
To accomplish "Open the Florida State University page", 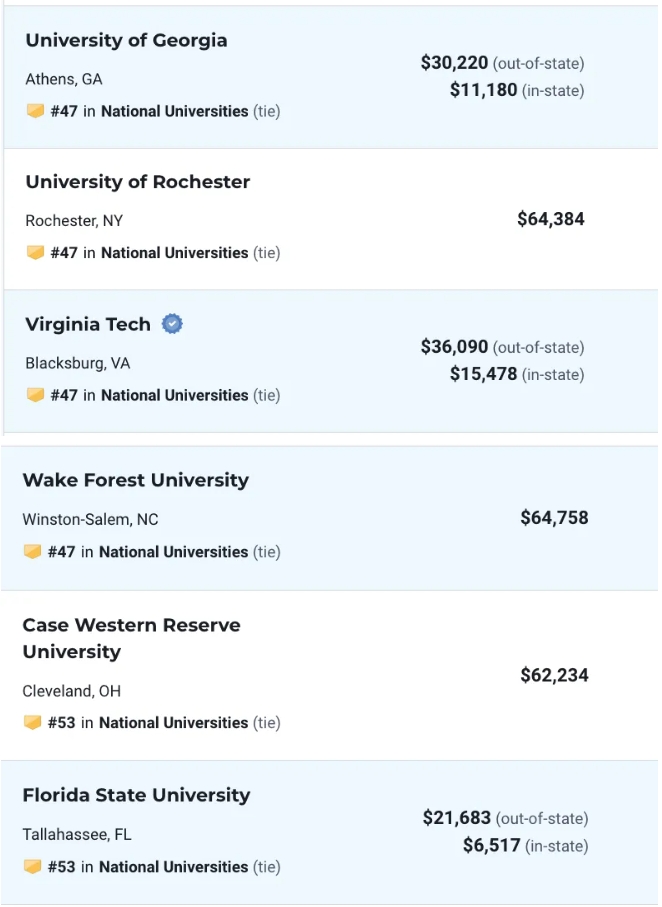I will click(136, 796).
